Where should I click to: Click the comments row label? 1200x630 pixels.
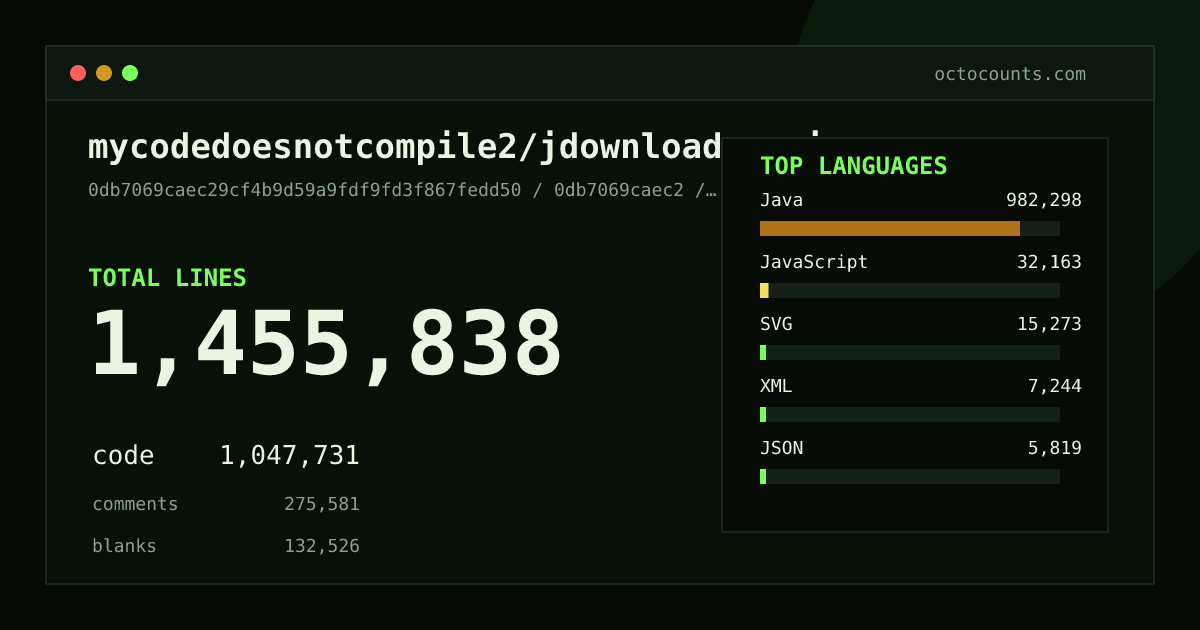pos(135,504)
